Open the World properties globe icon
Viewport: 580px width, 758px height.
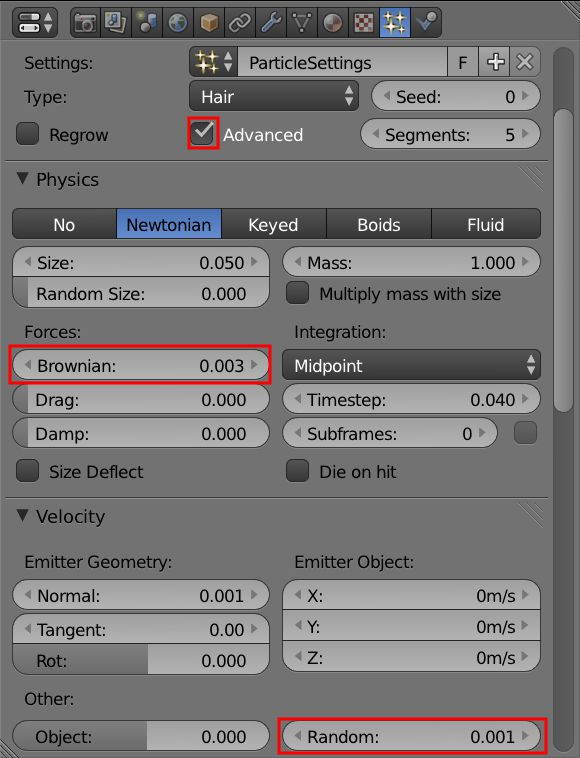tap(178, 23)
